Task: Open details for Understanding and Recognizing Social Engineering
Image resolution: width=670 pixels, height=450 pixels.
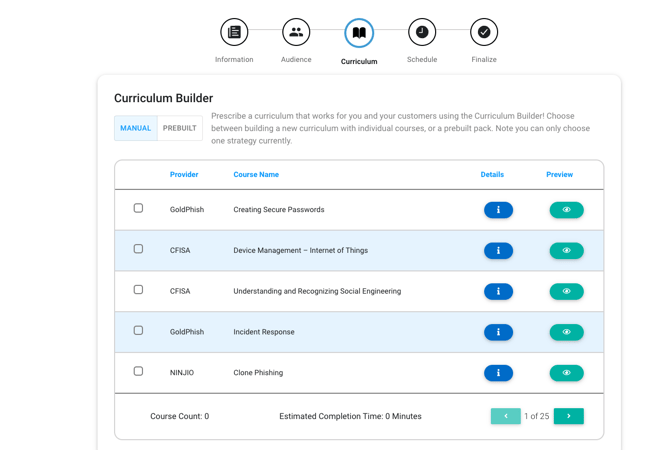Action: pos(498,292)
